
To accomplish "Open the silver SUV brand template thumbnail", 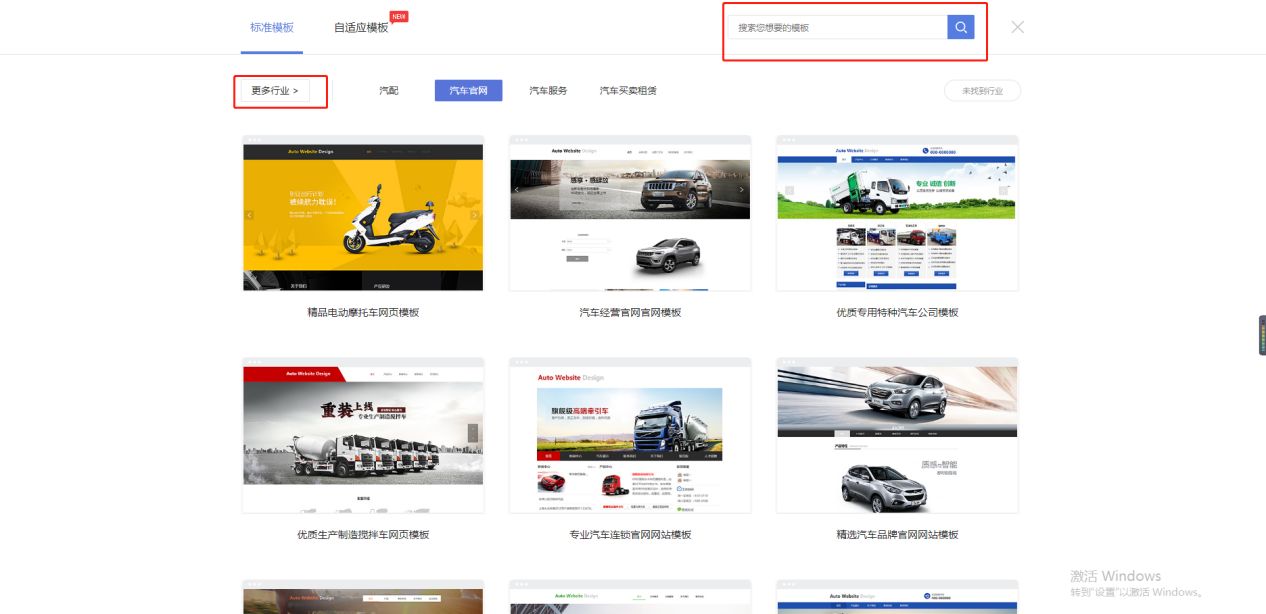I will pos(897,436).
